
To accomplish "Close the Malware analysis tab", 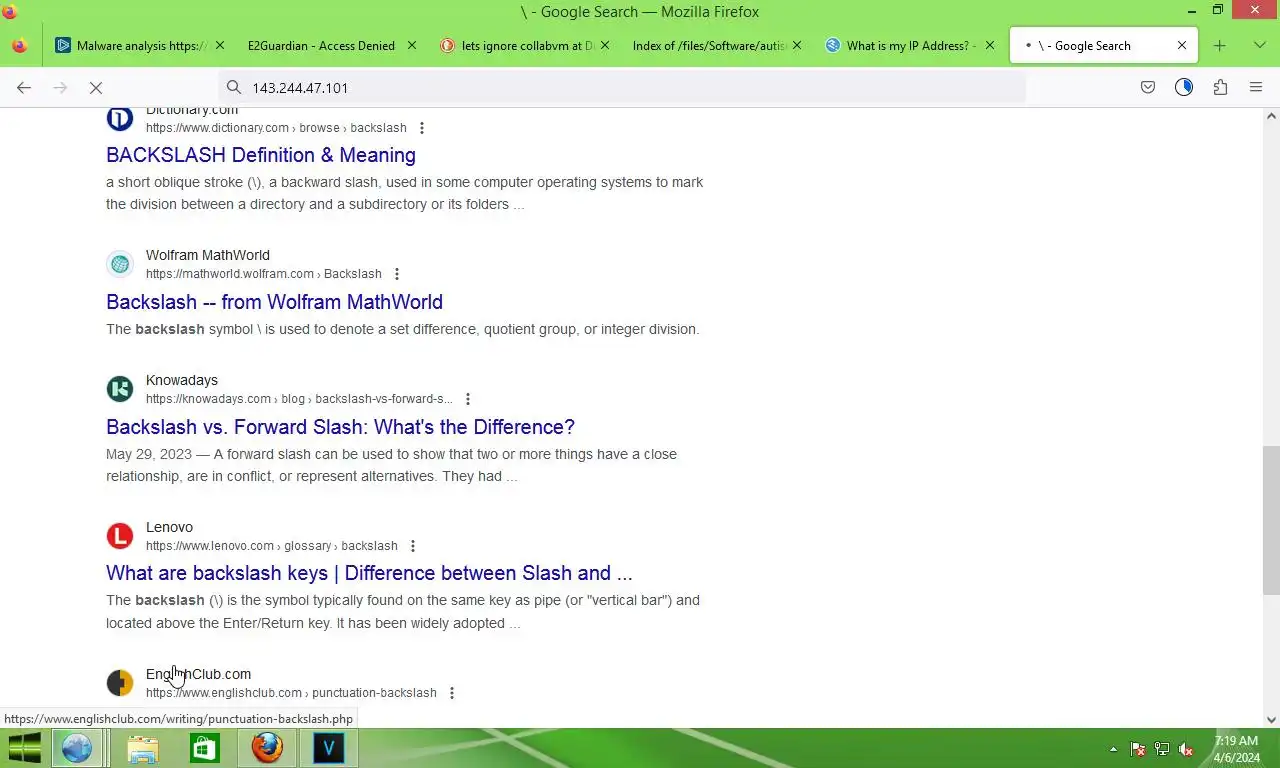I will [220, 46].
